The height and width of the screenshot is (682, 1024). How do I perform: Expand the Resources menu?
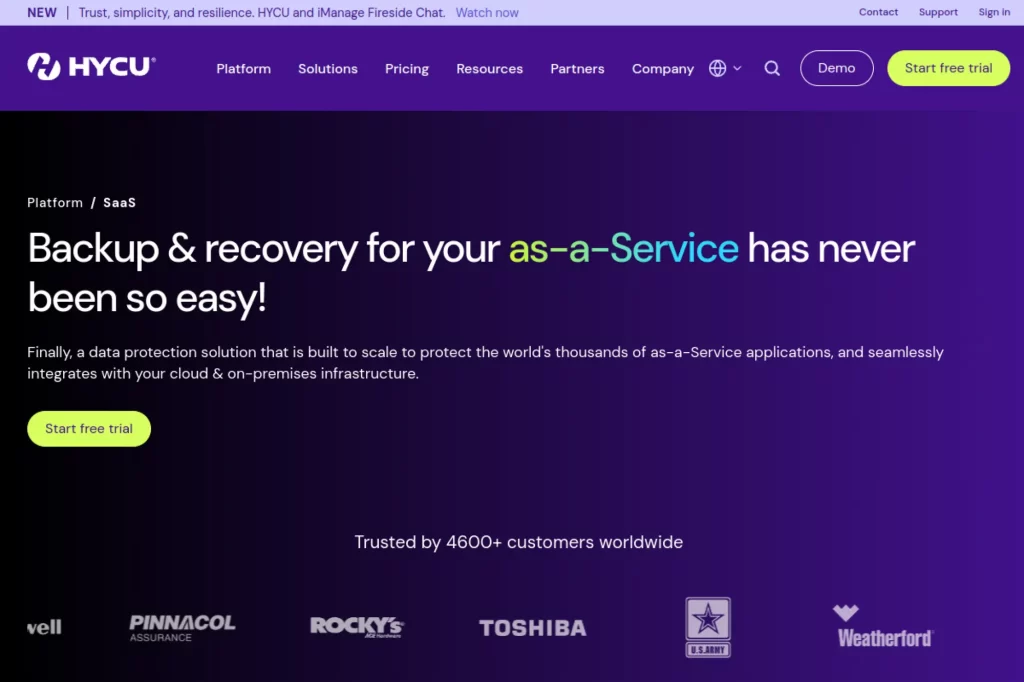[x=489, y=69]
